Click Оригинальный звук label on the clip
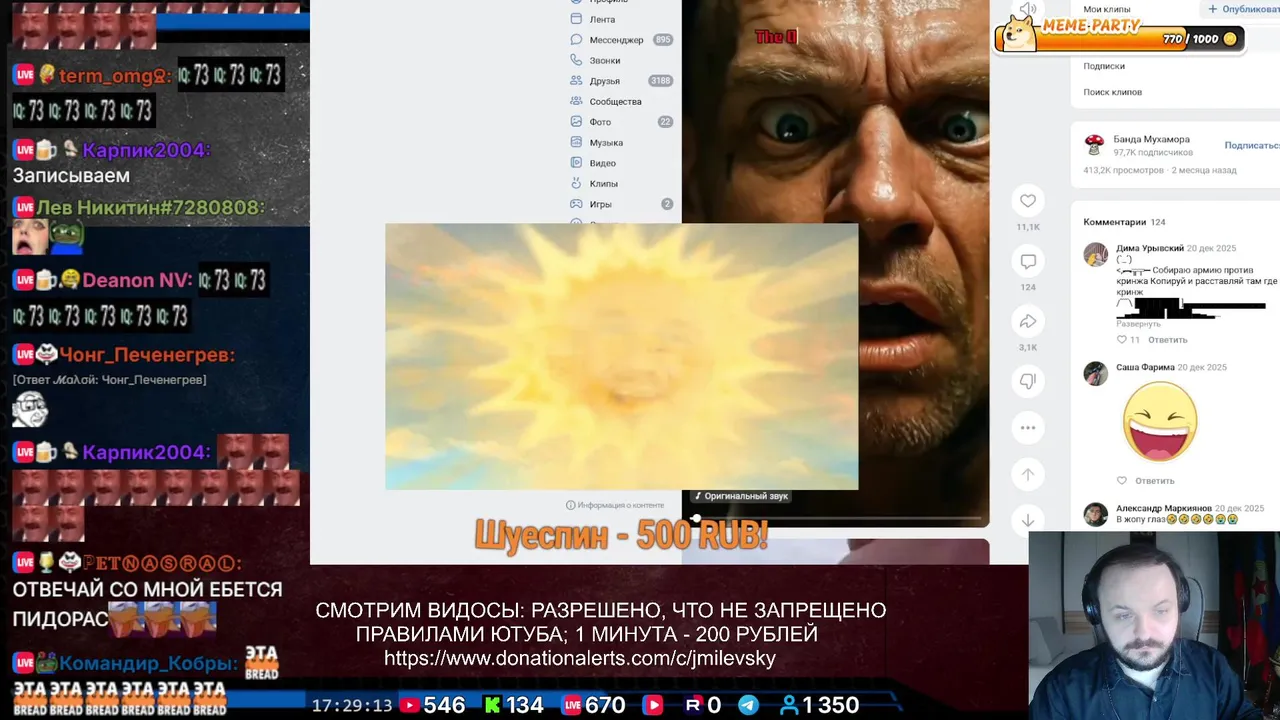Viewport: 1280px width, 720px height. pos(741,496)
